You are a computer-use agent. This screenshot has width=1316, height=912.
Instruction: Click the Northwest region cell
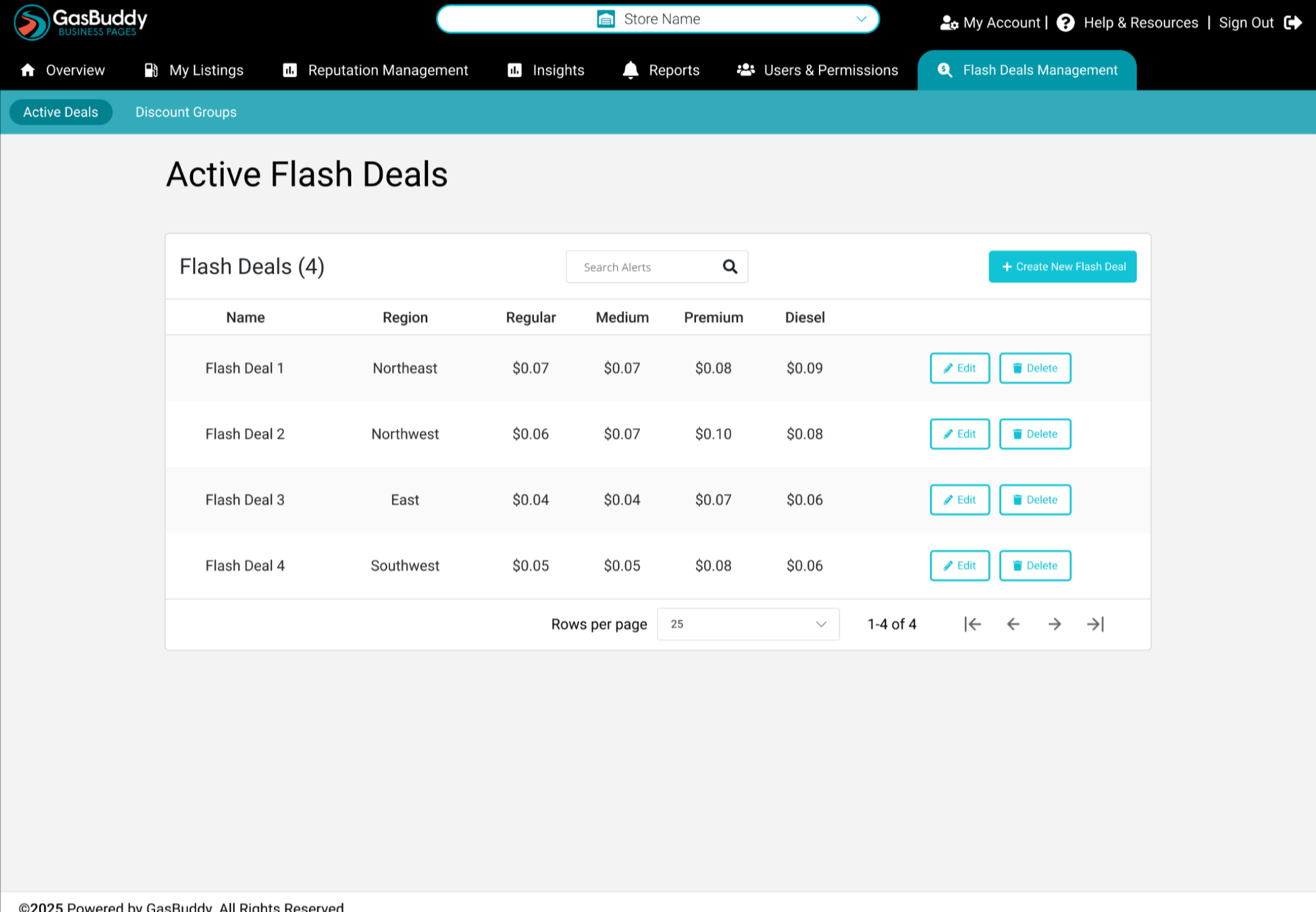405,434
